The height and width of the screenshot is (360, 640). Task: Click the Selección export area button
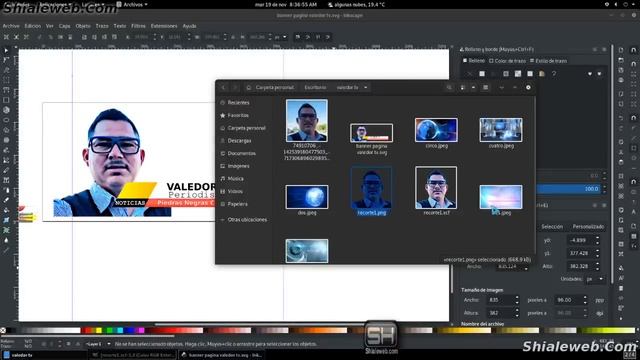point(552,227)
